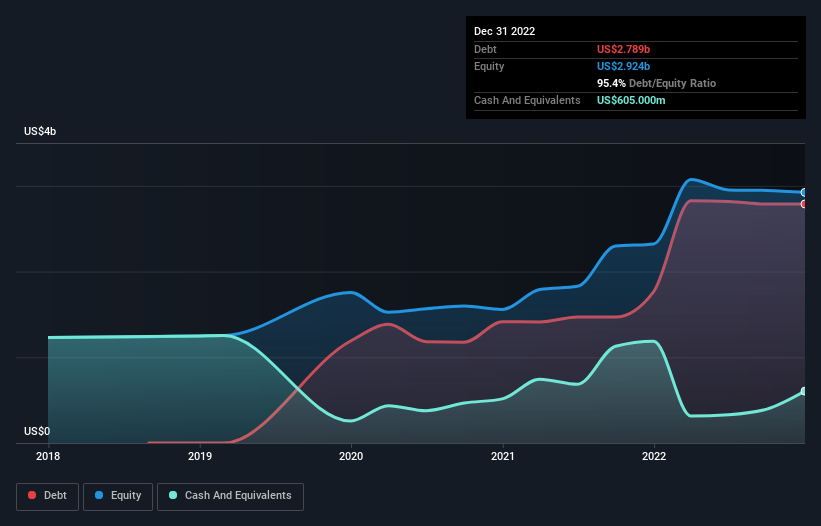Toggle the Debt series legend button

(x=48, y=496)
